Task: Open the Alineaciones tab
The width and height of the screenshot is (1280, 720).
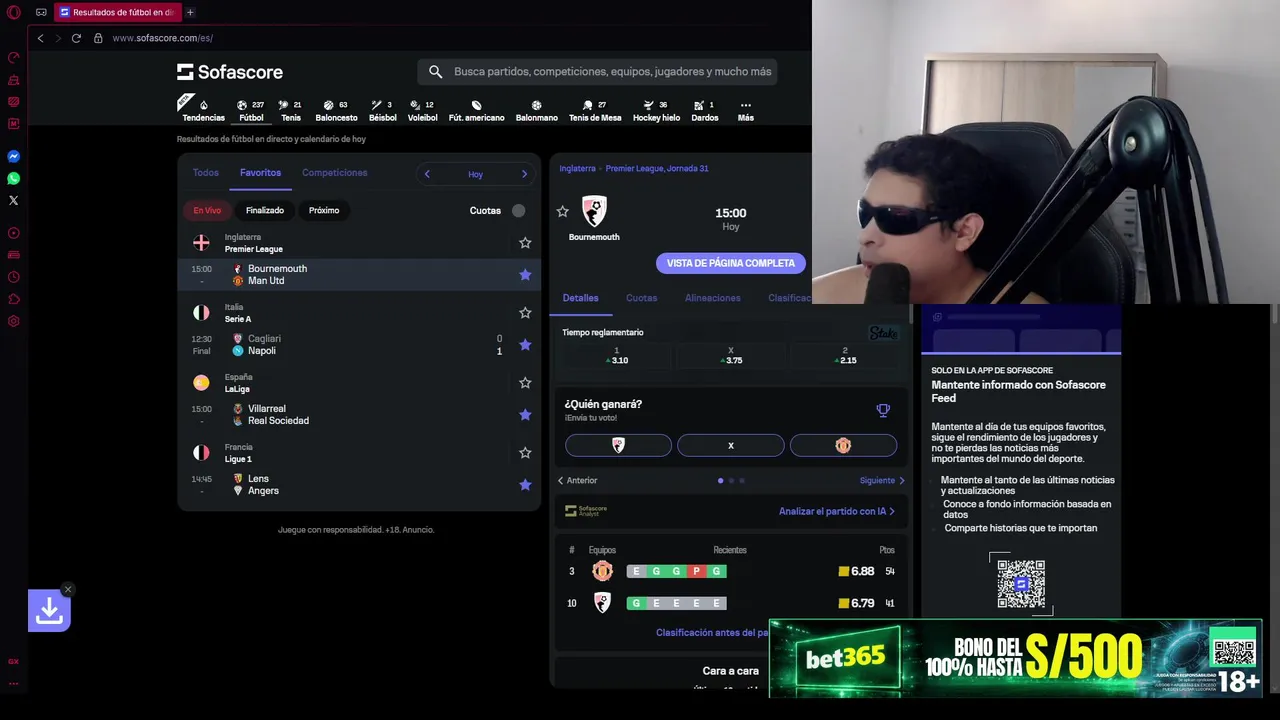Action: coord(713,298)
